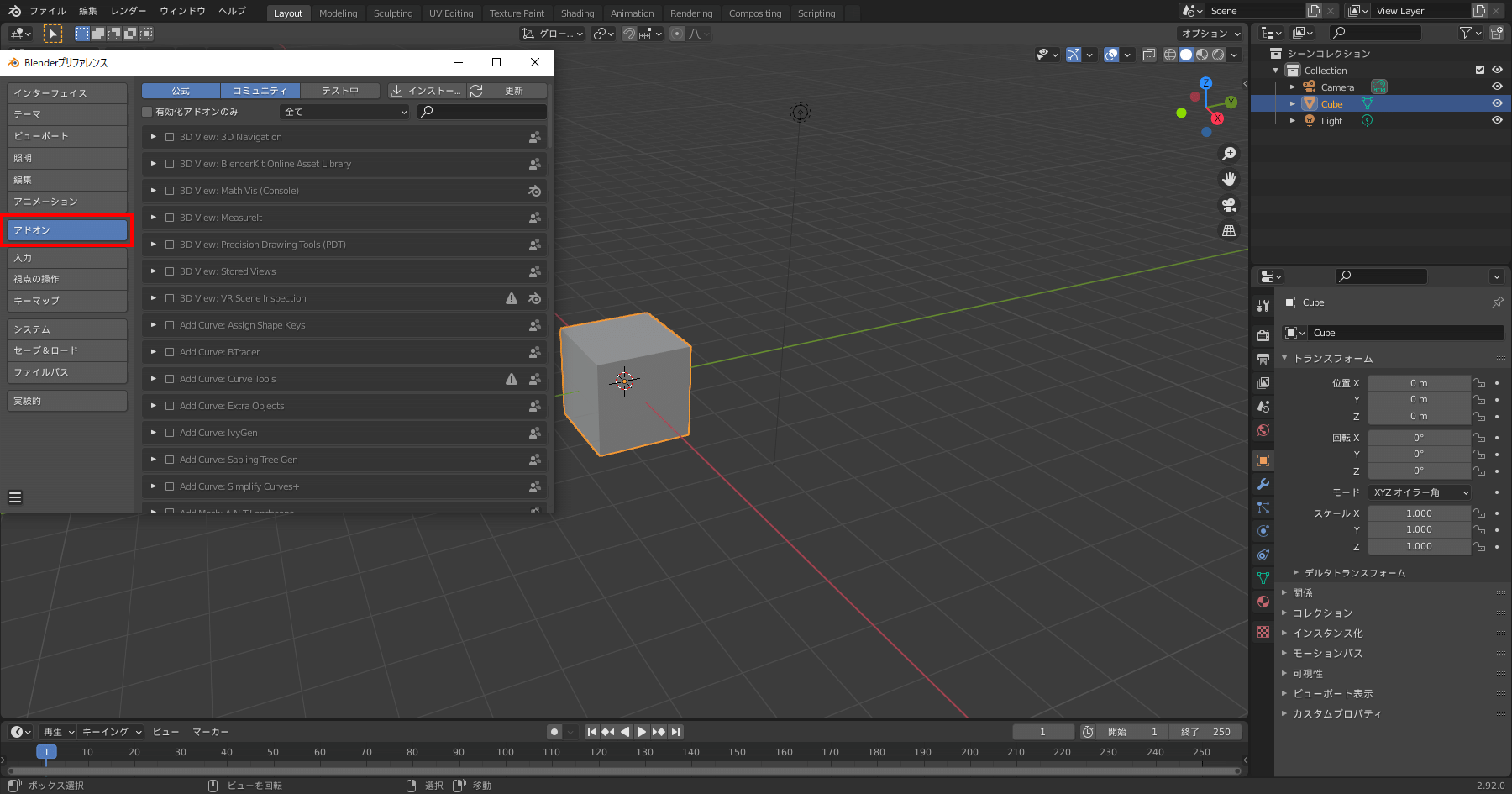Open the Scene properties tab icon
Screen dimensions: 1512x794
coord(1263,406)
